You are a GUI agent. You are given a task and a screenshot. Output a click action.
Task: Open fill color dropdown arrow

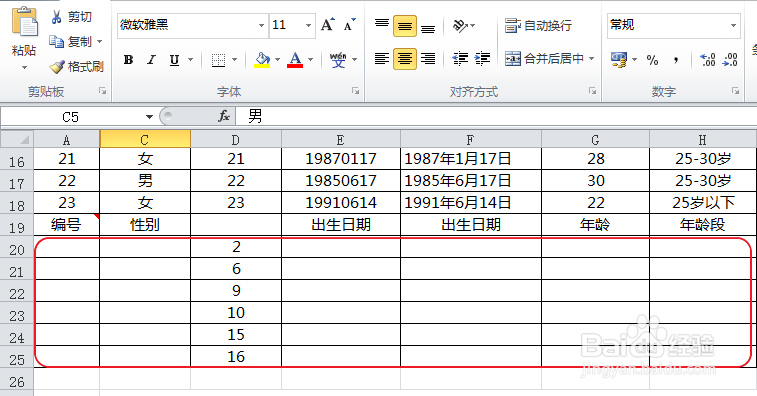(x=278, y=60)
